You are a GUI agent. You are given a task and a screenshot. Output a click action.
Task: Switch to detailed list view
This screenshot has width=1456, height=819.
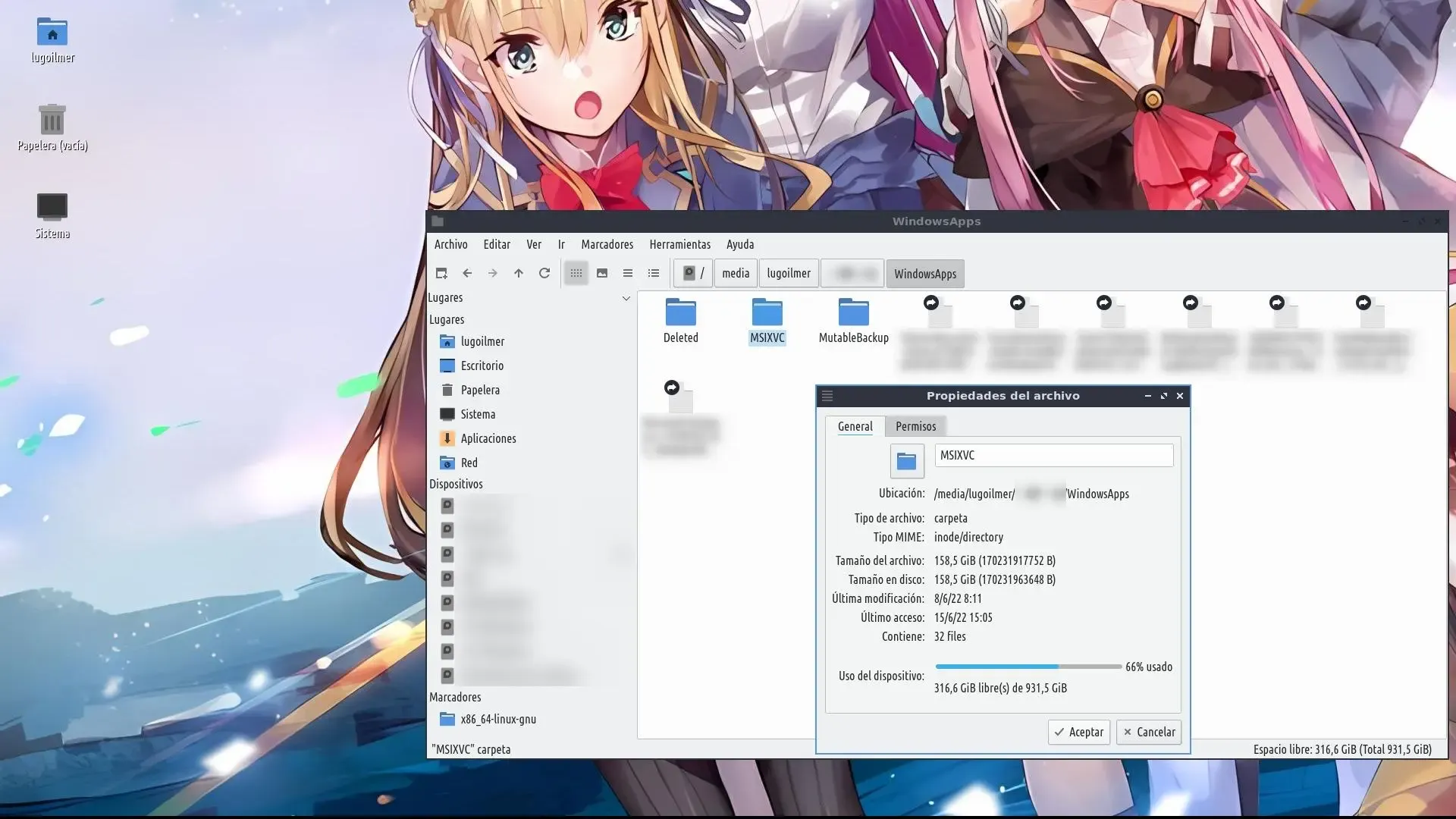coord(654,274)
